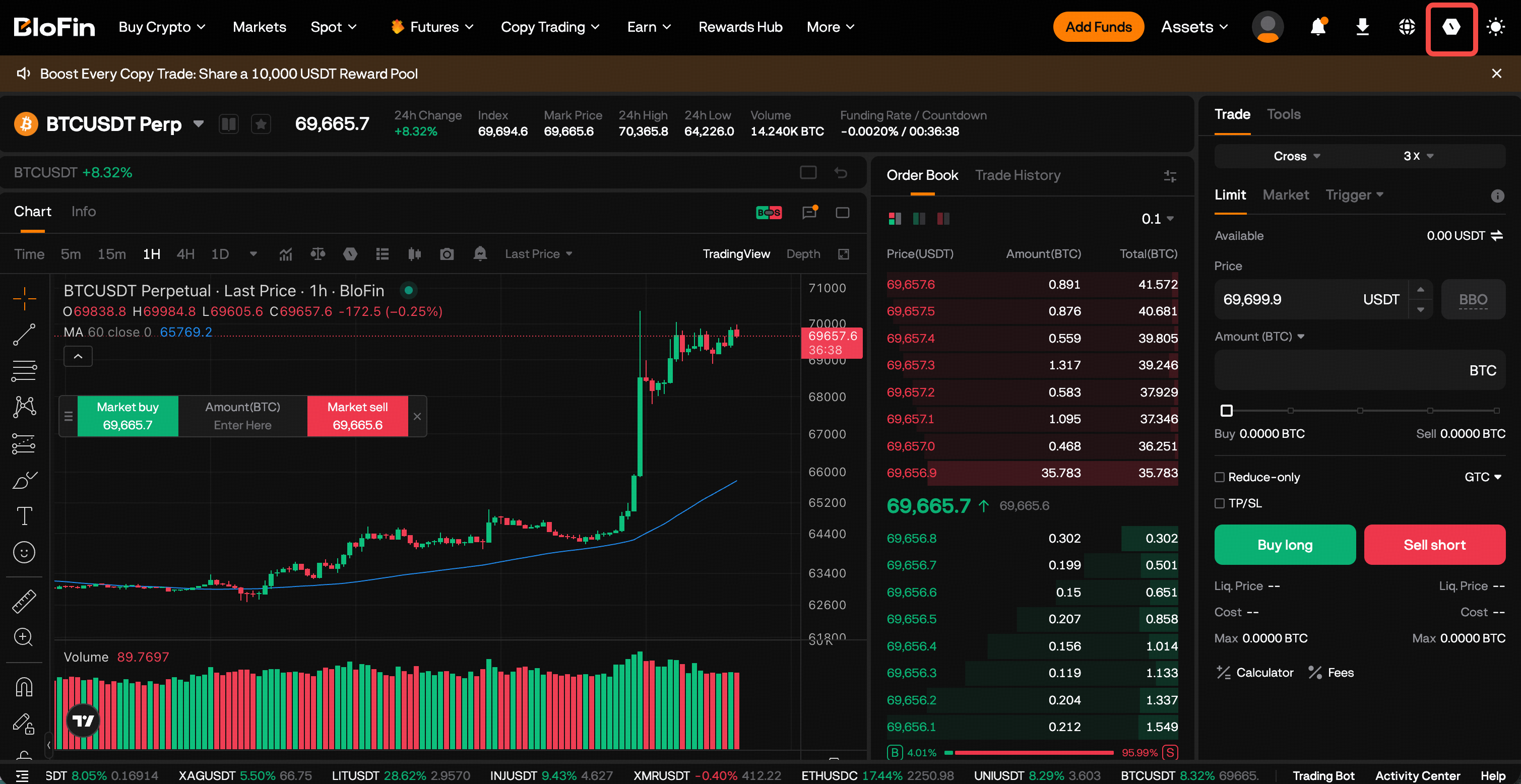
Task: Open the order book 0.1 precision dropdown
Action: pos(1157,219)
